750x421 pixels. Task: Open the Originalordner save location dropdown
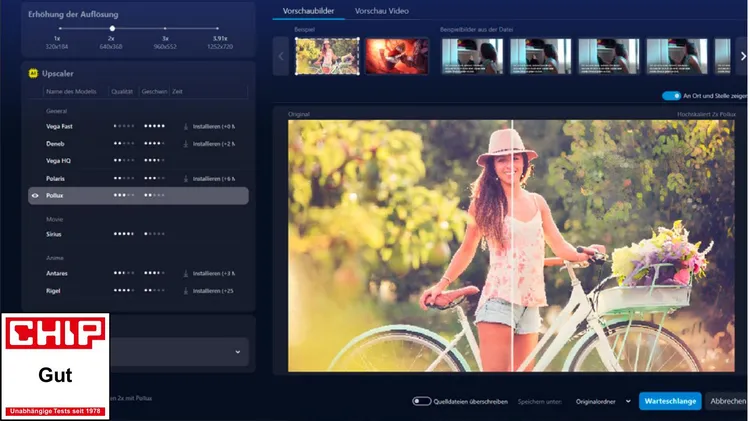coord(603,401)
